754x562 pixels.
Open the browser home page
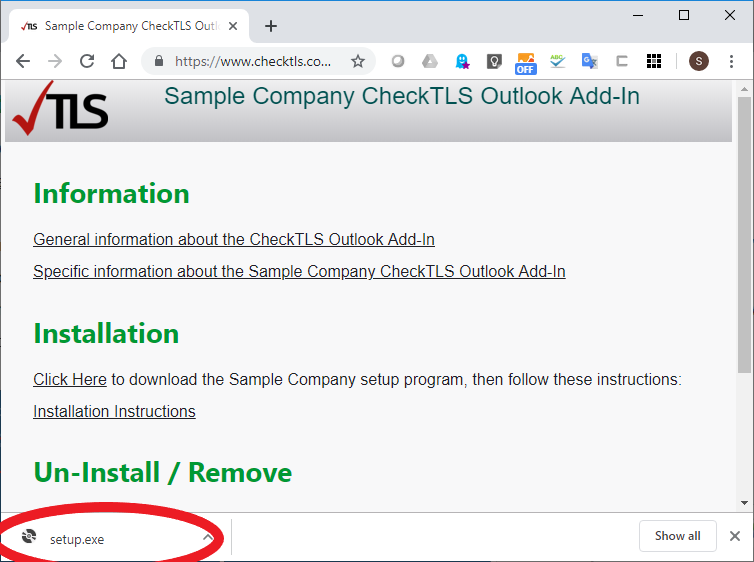[x=119, y=61]
